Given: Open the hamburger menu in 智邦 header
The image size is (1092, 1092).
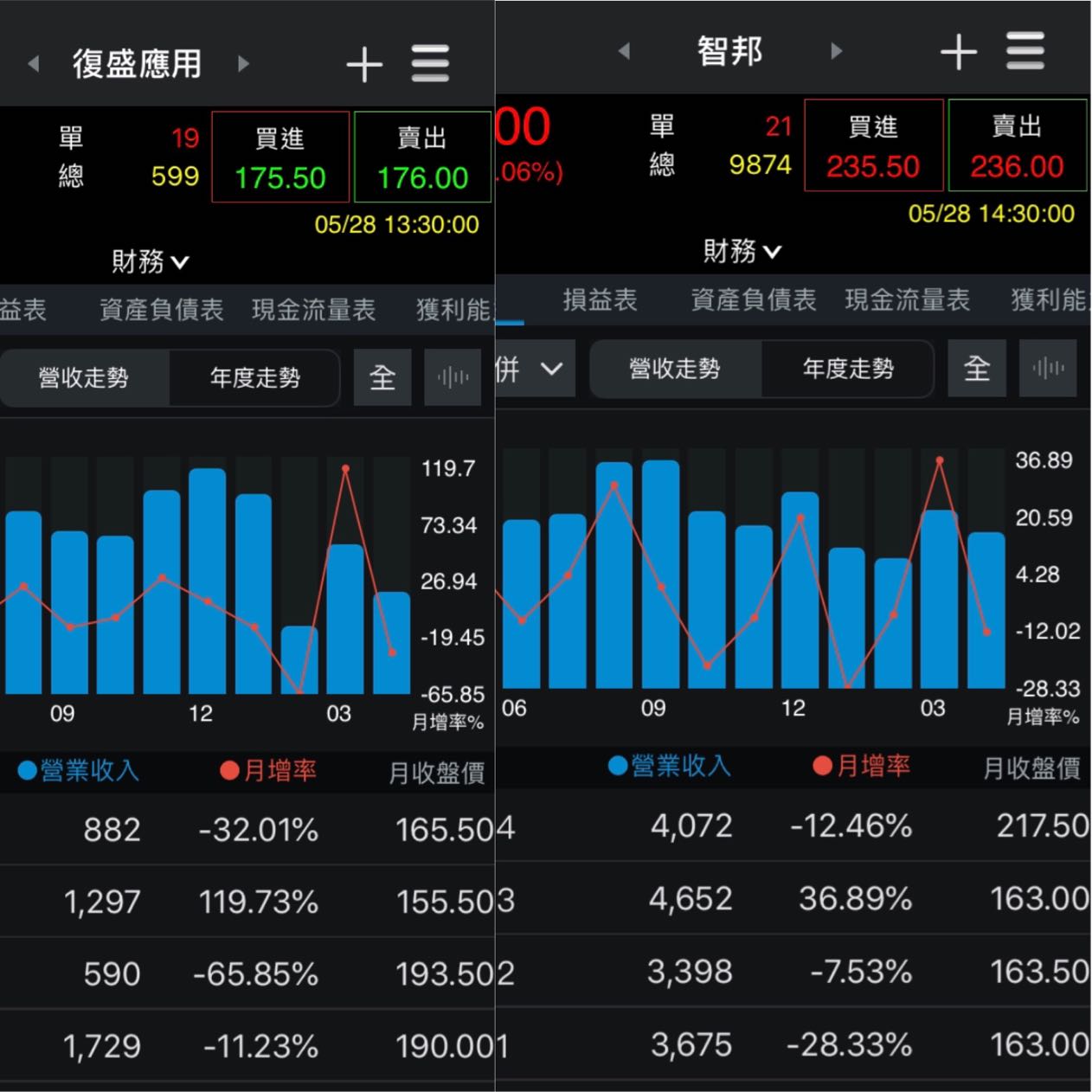Looking at the screenshot, I should tap(1025, 52).
